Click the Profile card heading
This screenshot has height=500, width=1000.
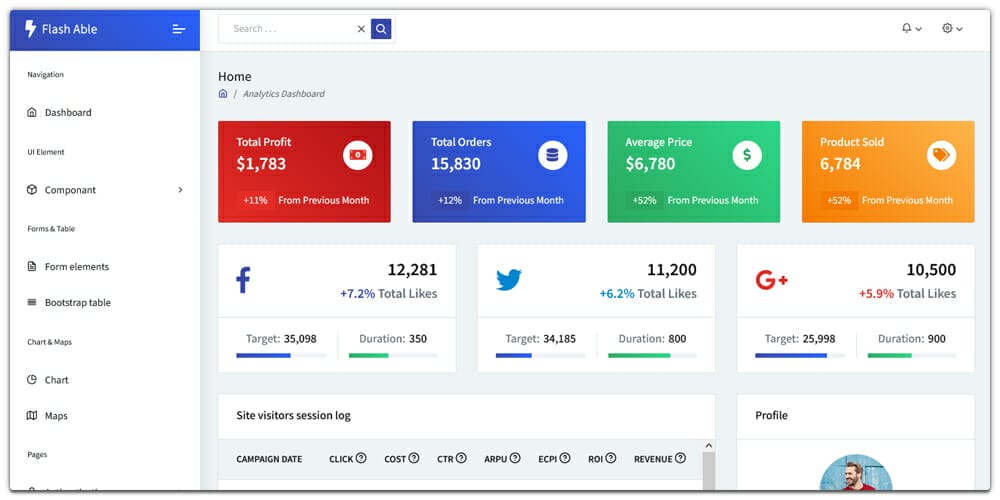(x=771, y=415)
